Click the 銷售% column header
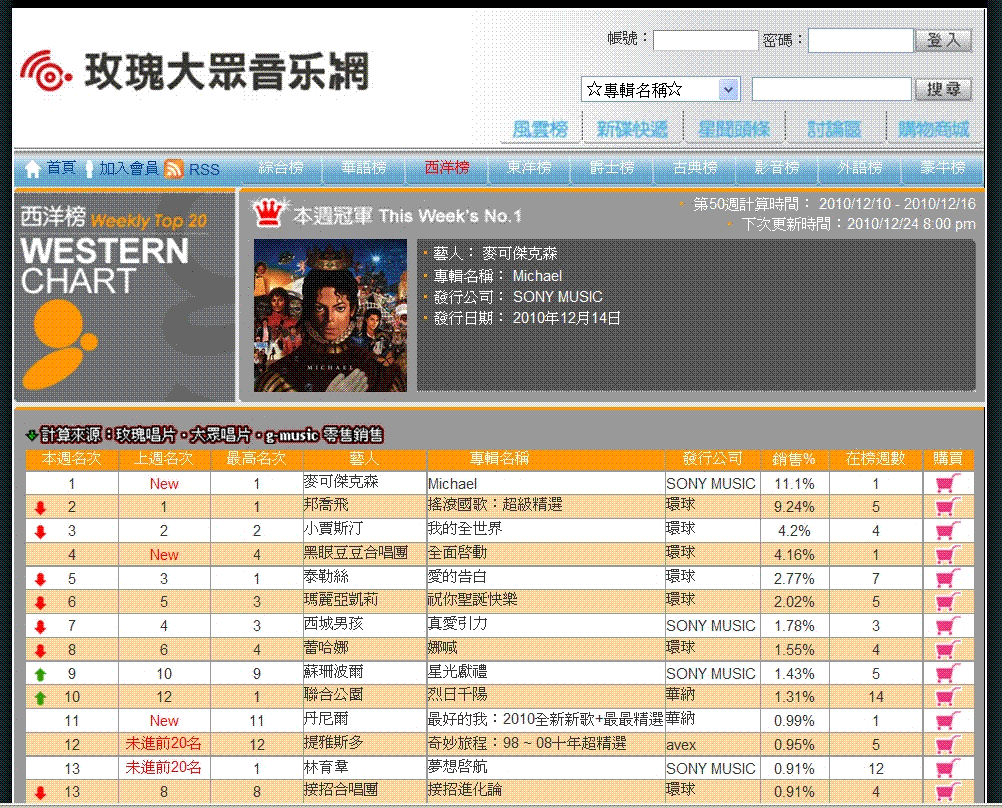This screenshot has width=1002, height=808. (794, 459)
